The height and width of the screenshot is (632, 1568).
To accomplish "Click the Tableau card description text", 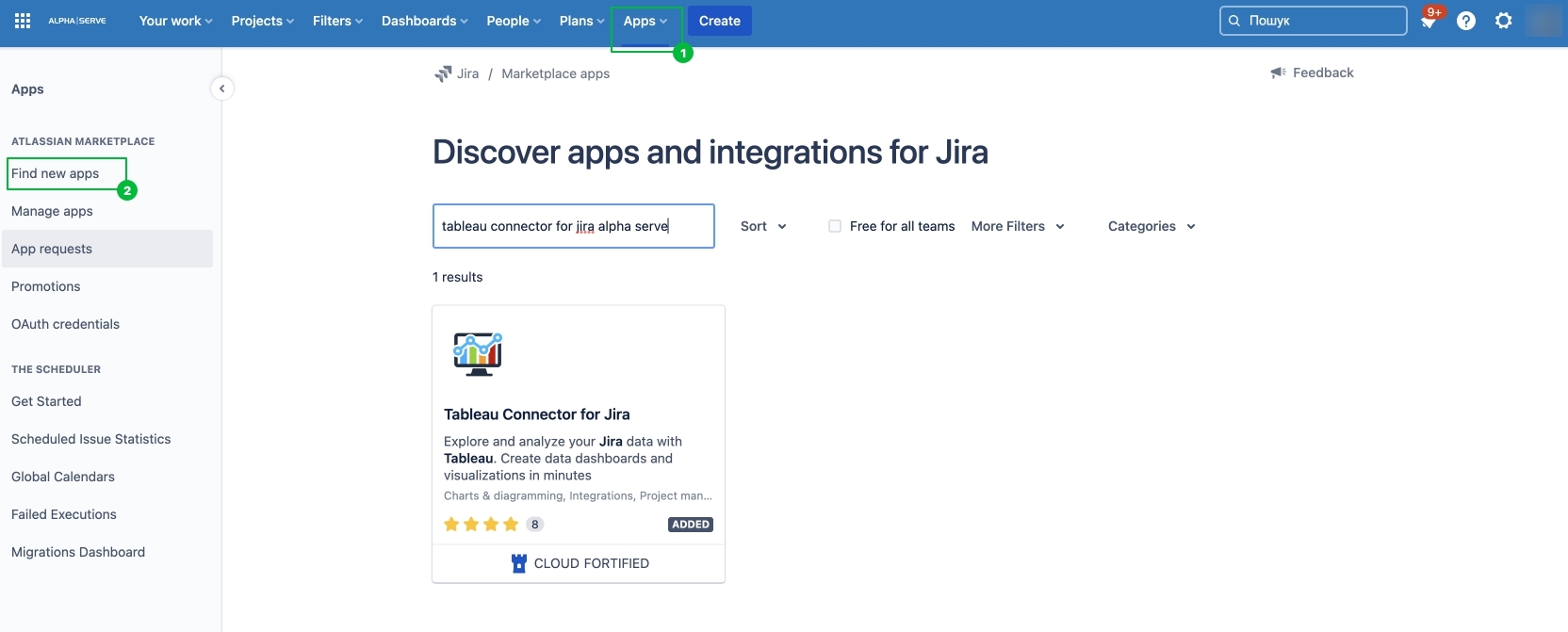I will point(563,459).
